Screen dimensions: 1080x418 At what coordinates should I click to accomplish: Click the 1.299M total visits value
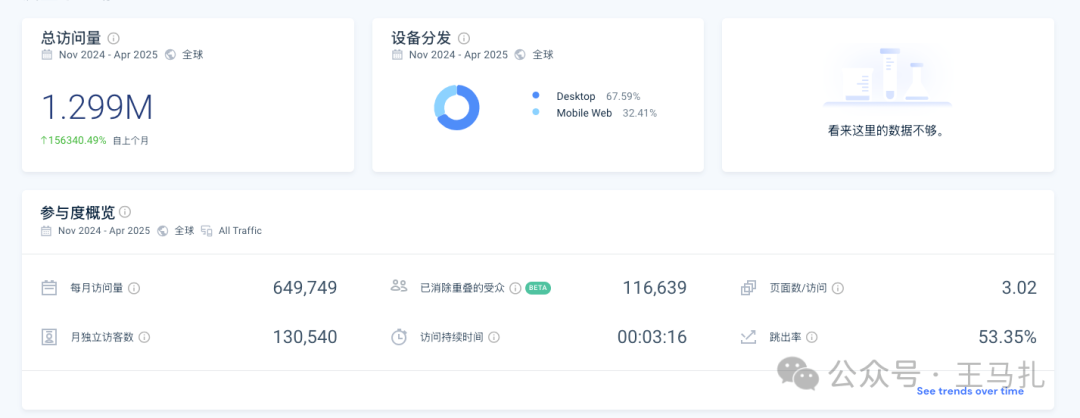[97, 107]
